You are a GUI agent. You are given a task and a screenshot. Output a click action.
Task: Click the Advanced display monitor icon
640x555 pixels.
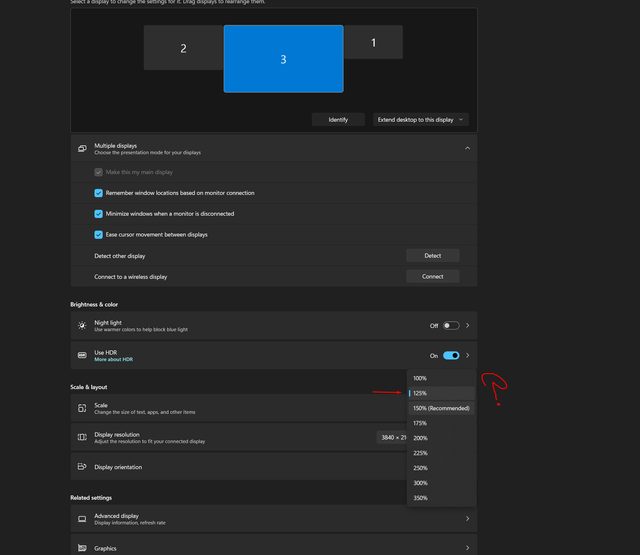tap(82, 518)
